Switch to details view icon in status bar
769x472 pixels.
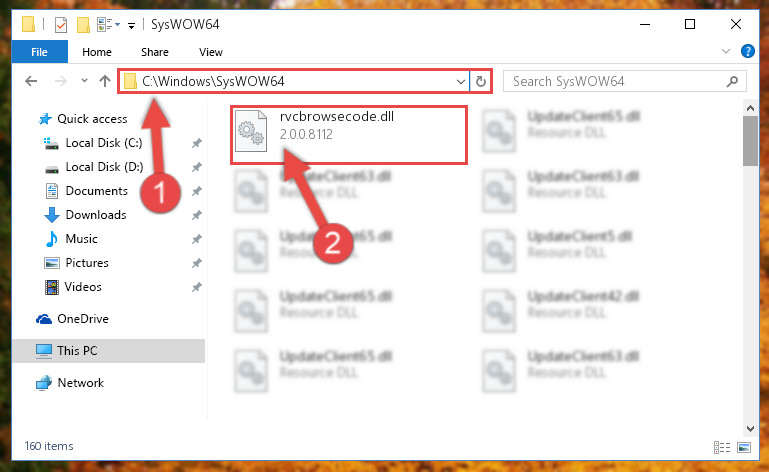(x=721, y=447)
